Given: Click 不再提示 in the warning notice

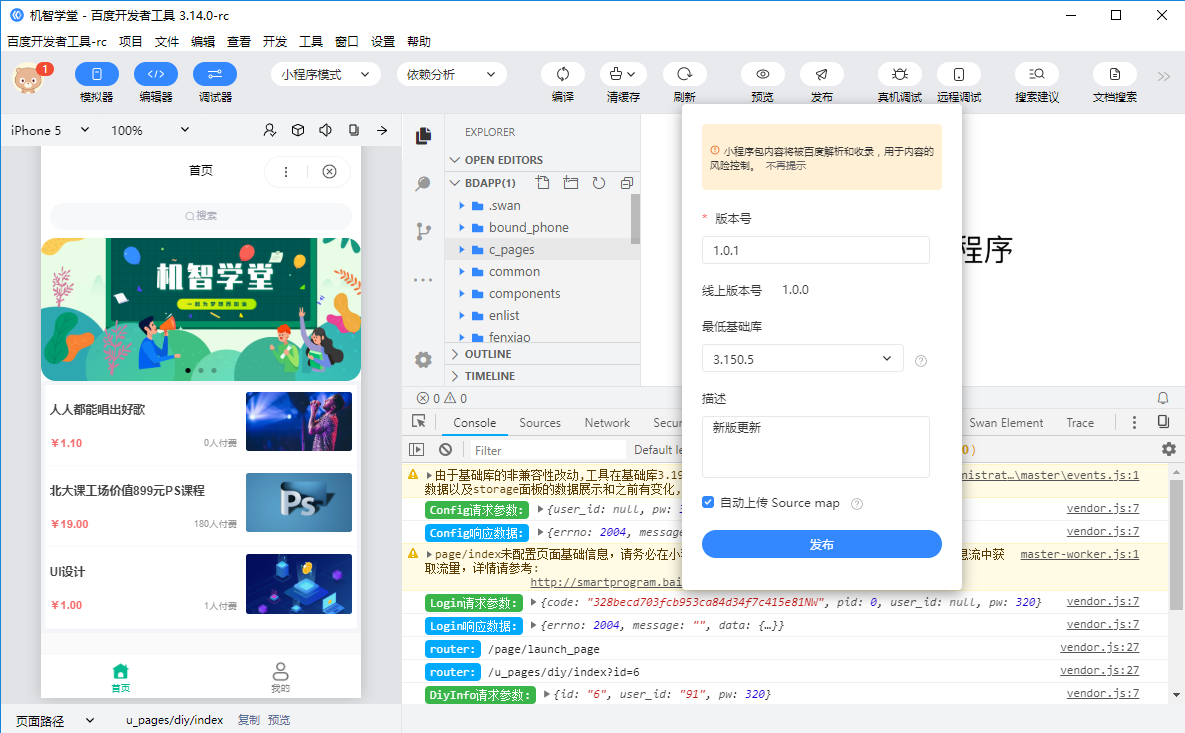Looking at the screenshot, I should (786, 165).
